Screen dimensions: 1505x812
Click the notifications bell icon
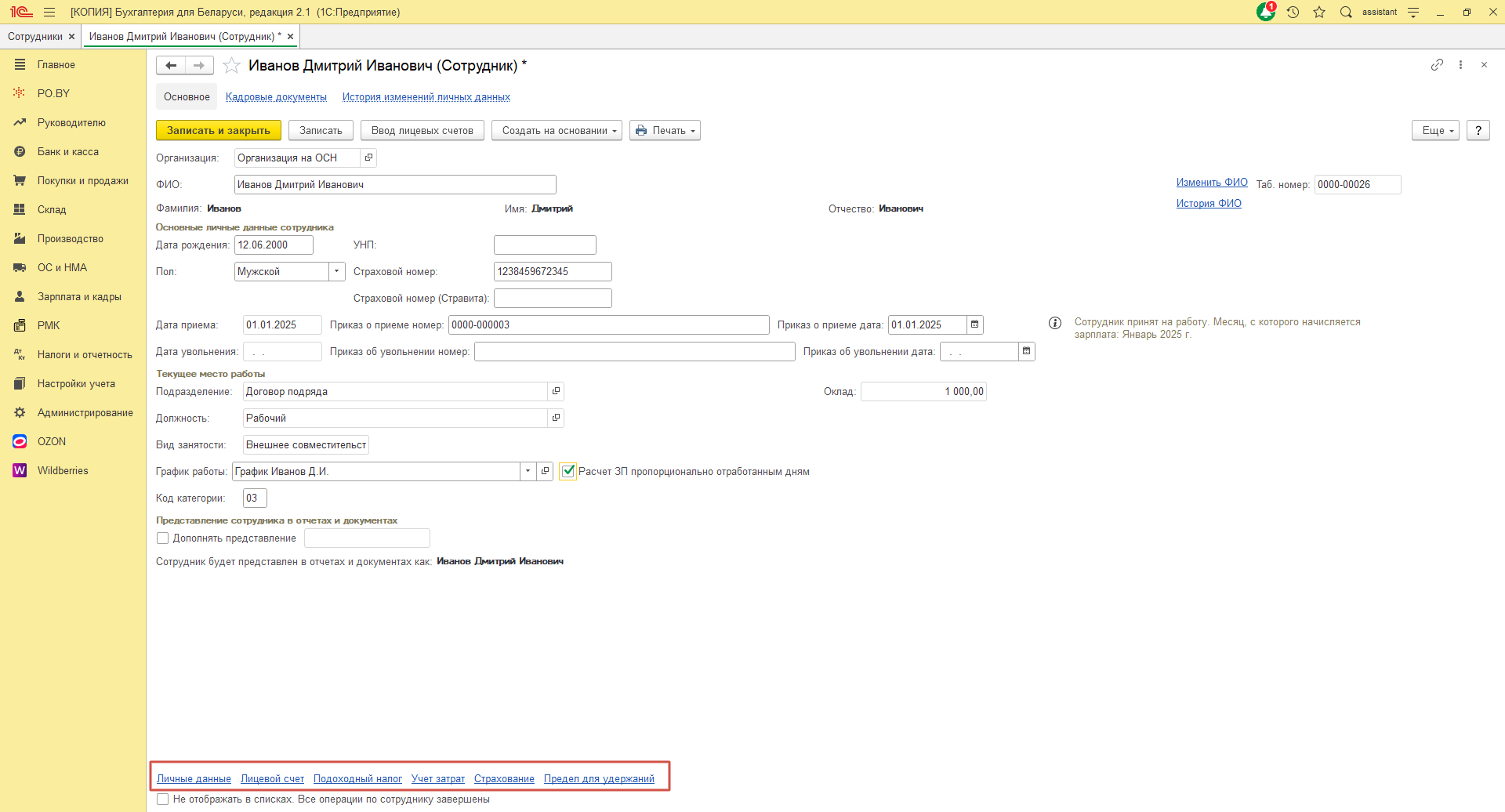(x=1265, y=13)
